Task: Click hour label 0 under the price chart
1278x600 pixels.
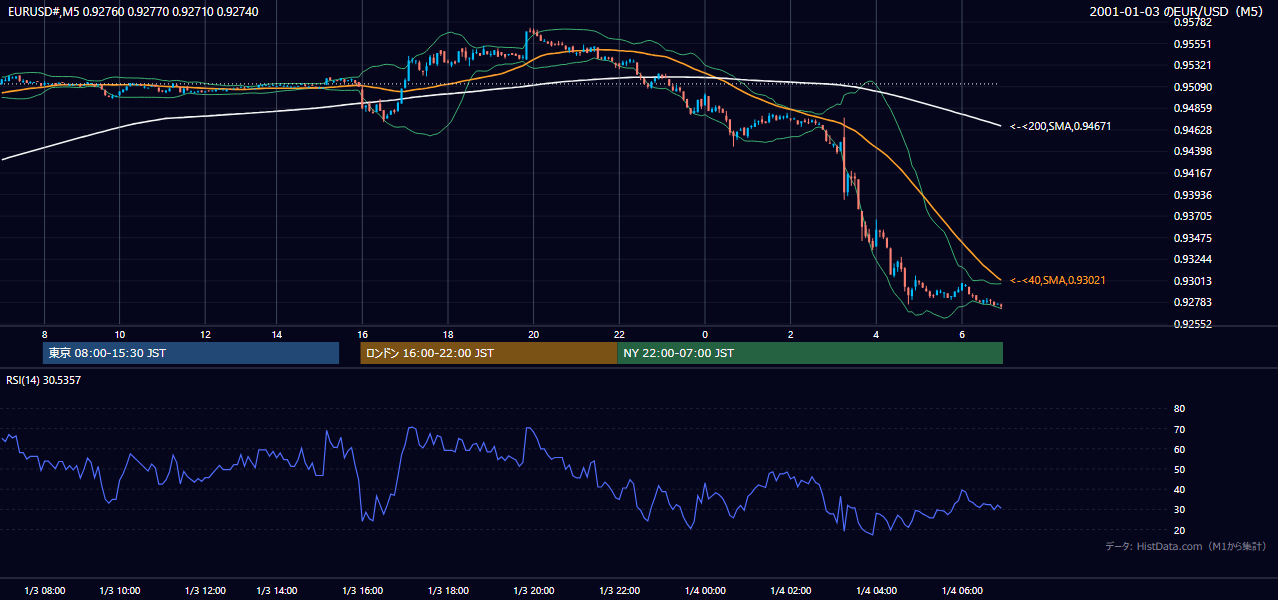Action: [705, 334]
